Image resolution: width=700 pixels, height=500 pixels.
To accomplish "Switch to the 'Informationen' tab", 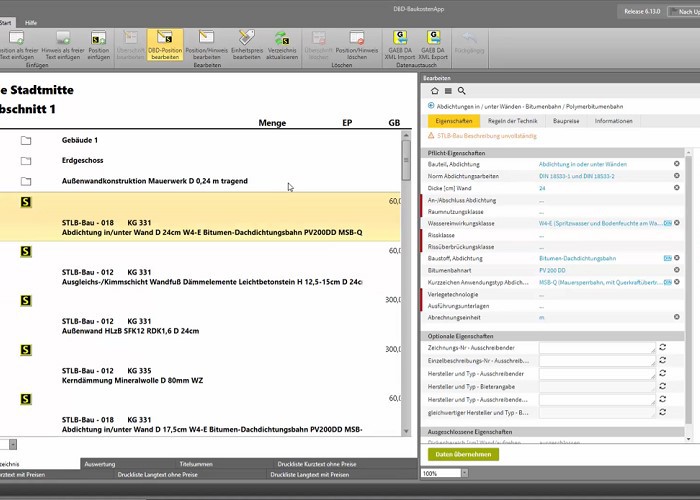I will pyautogui.click(x=613, y=121).
